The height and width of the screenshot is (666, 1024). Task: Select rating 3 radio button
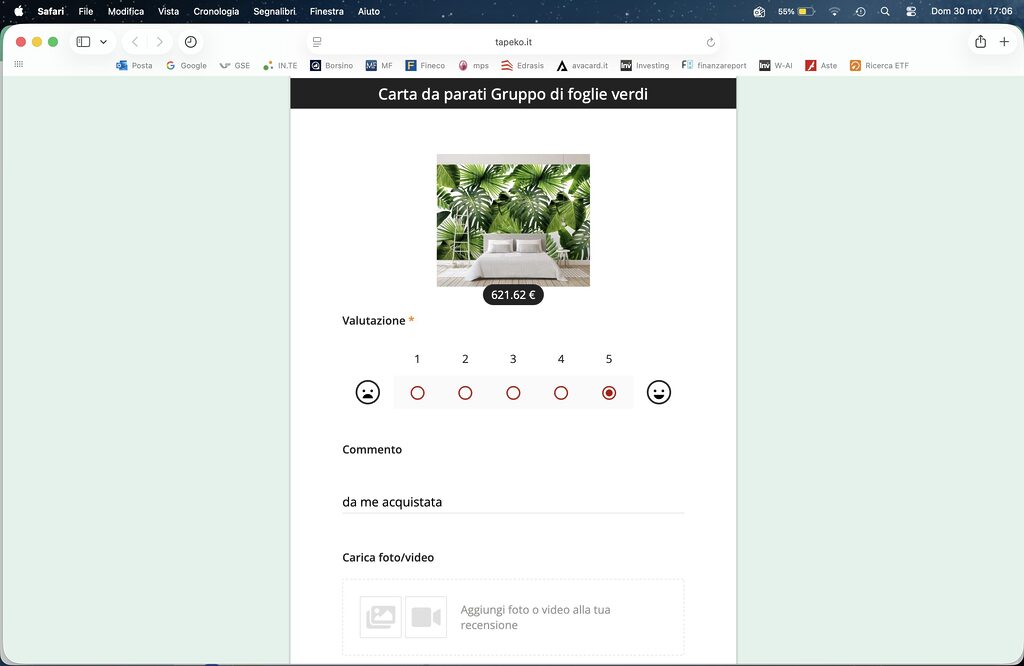tap(513, 393)
